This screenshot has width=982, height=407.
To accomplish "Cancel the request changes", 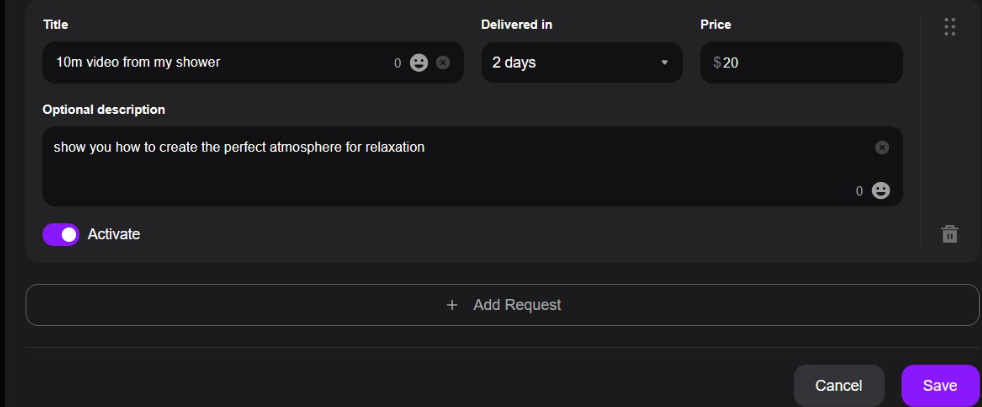I will tap(838, 385).
